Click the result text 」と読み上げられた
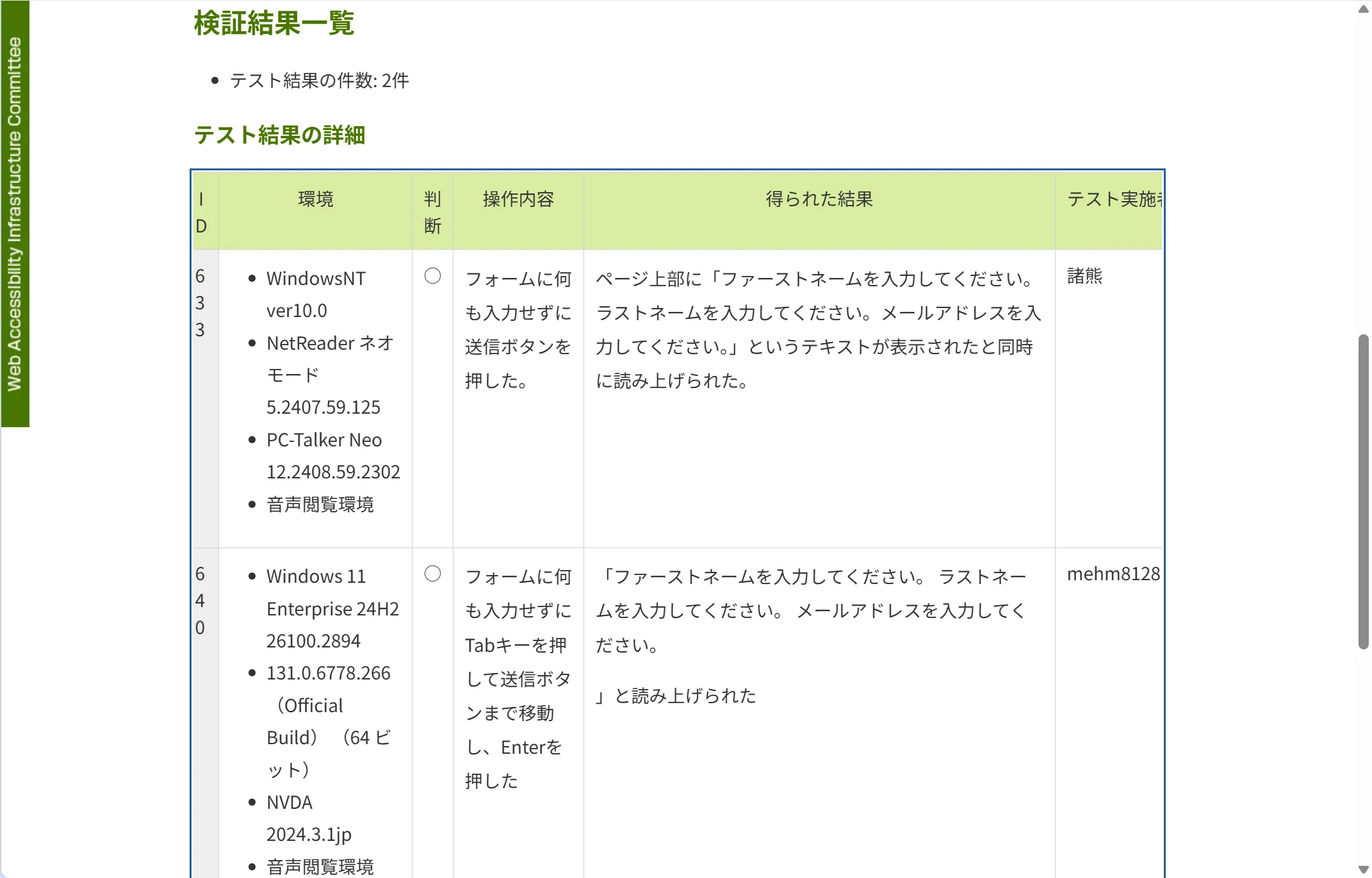Image resolution: width=1372 pixels, height=878 pixels. [676, 695]
